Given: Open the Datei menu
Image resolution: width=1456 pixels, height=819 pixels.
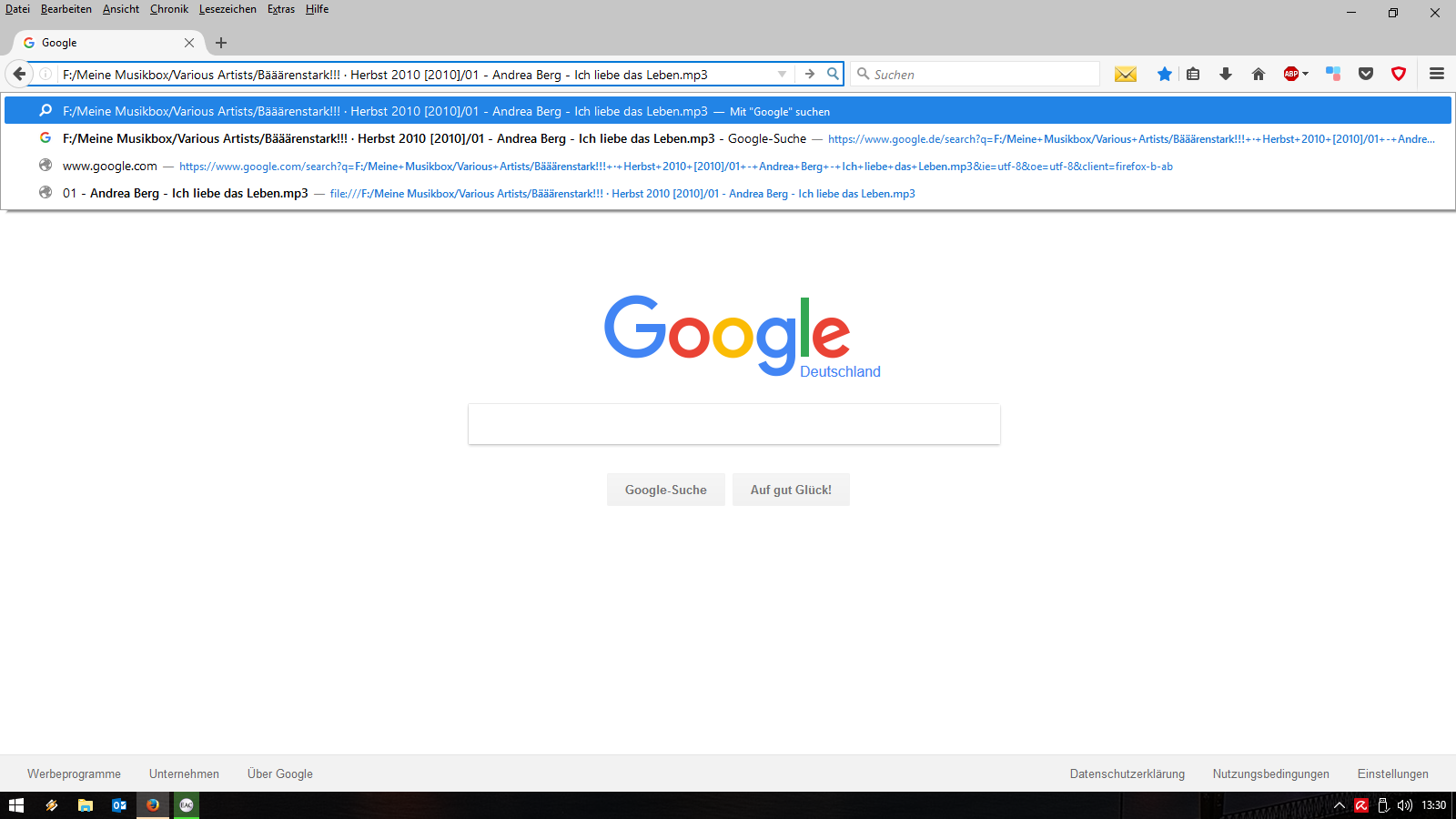Looking at the screenshot, I should click(x=17, y=9).
